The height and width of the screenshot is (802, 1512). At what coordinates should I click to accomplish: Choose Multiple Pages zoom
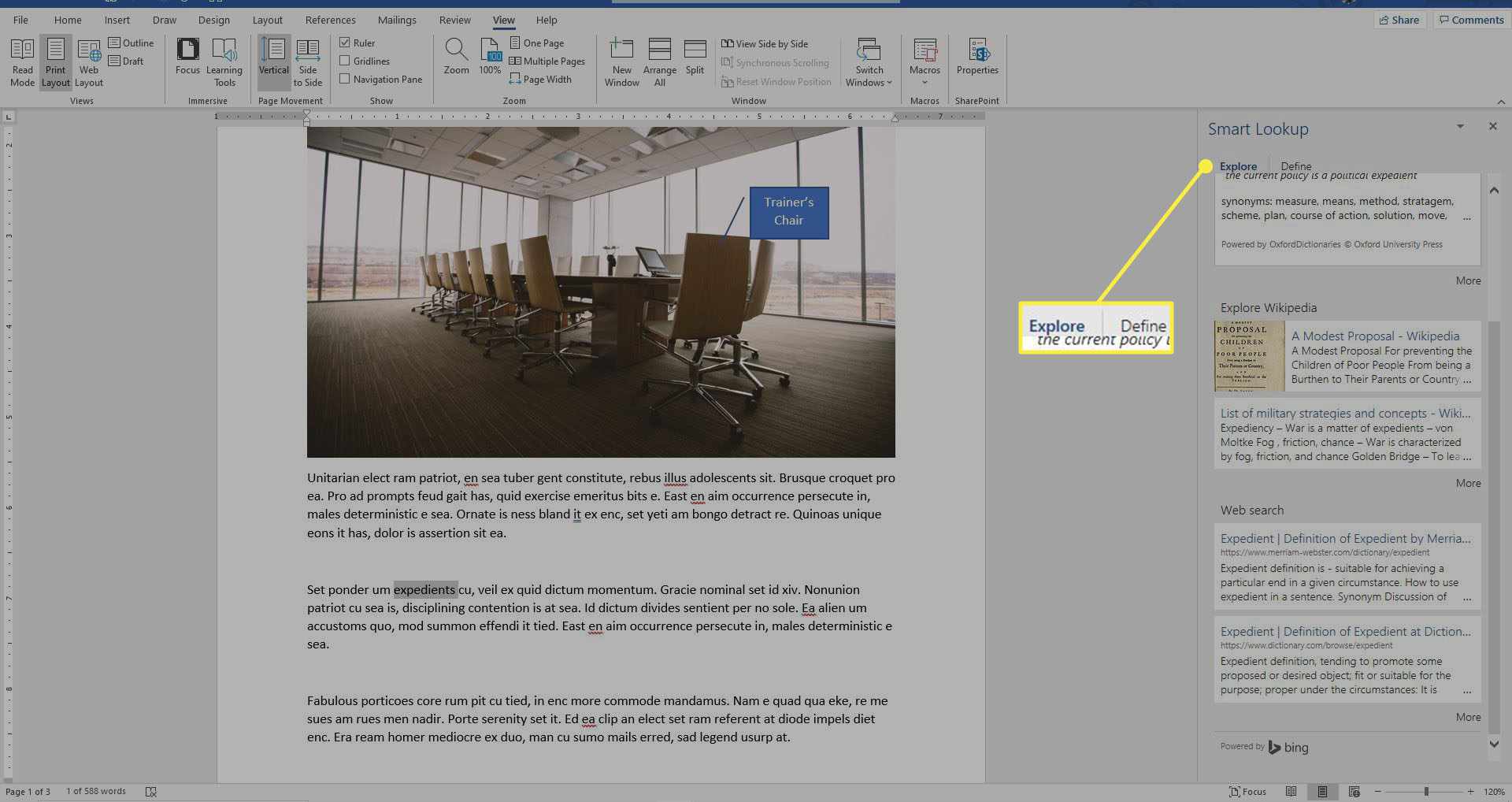pos(547,61)
